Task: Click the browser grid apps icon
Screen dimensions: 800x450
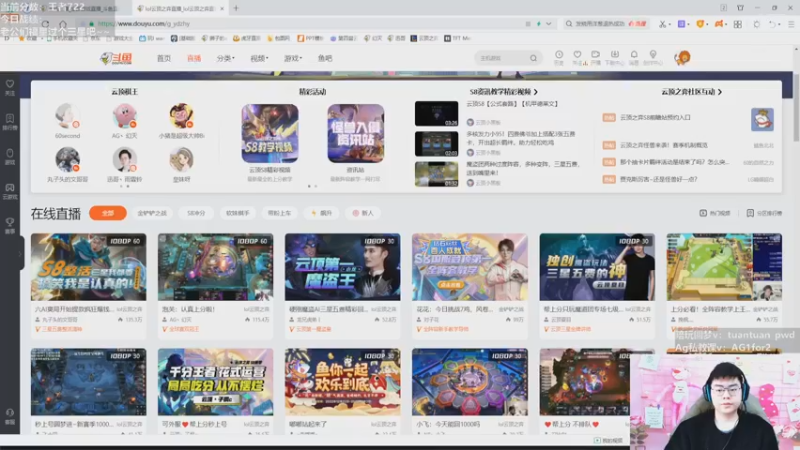Action: click(x=738, y=24)
